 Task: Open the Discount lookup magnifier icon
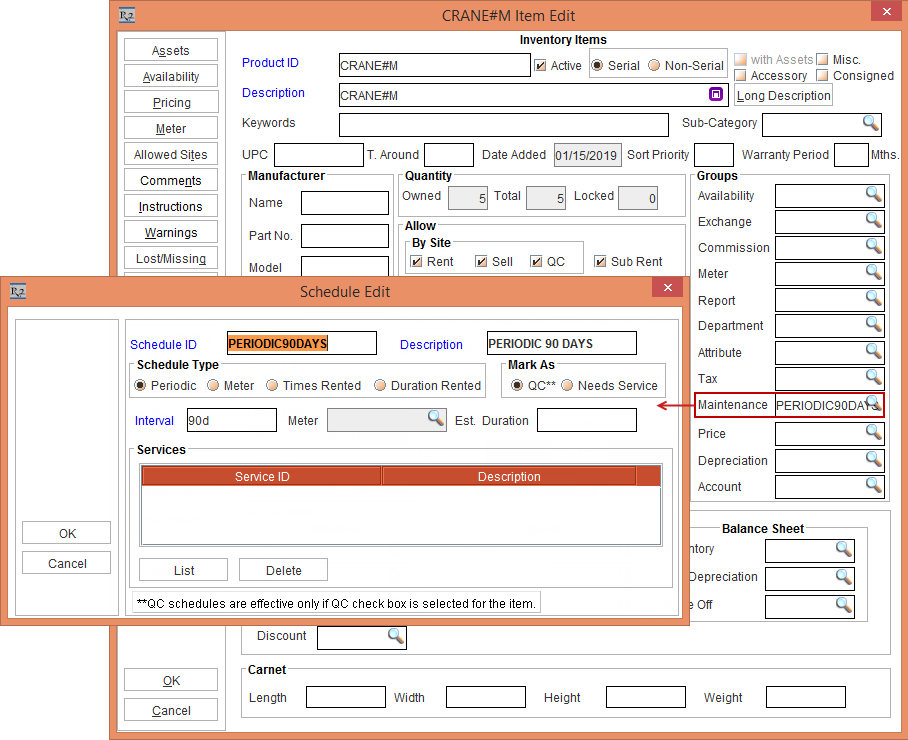(x=395, y=636)
